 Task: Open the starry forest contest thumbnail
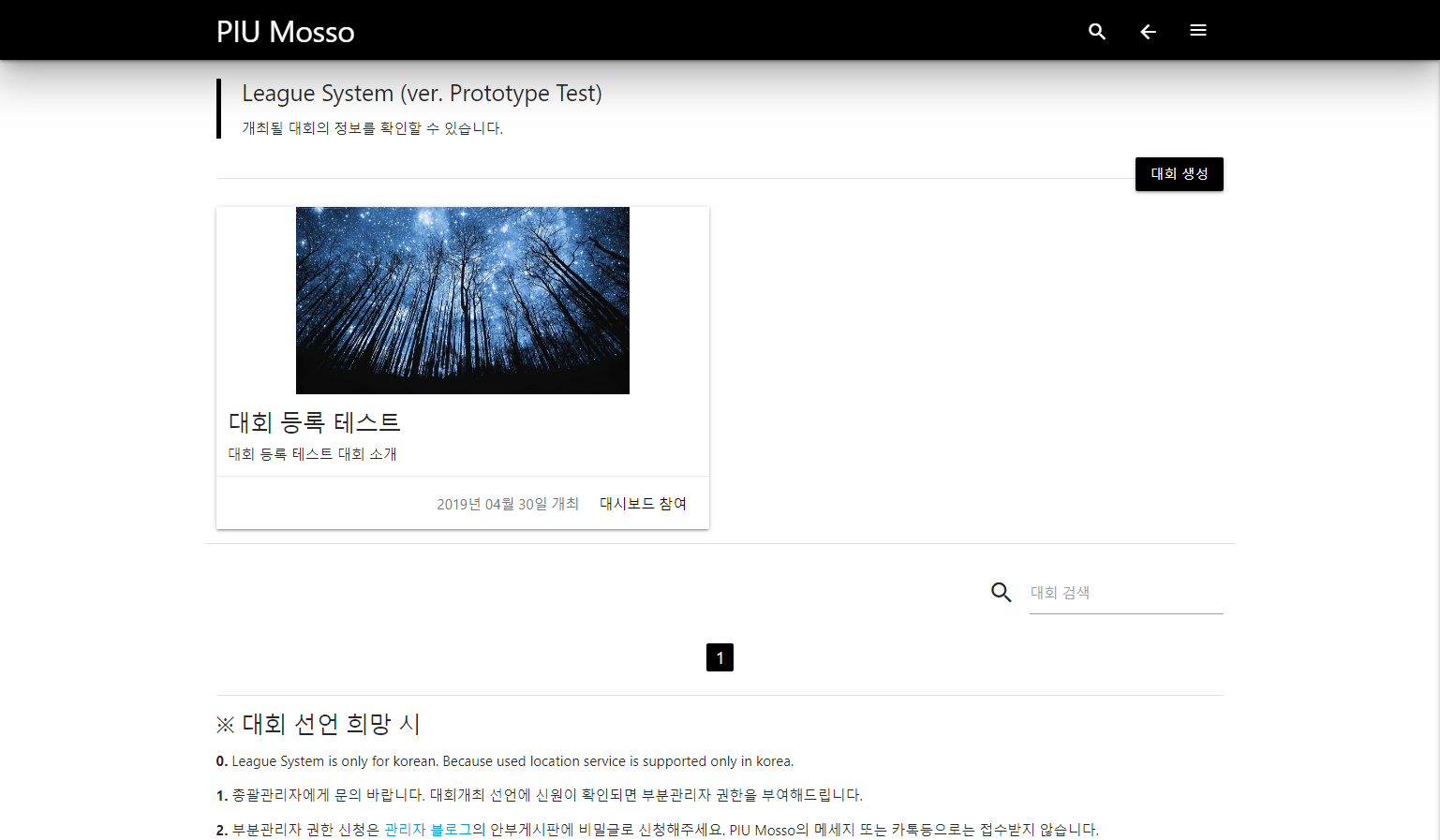[463, 301]
